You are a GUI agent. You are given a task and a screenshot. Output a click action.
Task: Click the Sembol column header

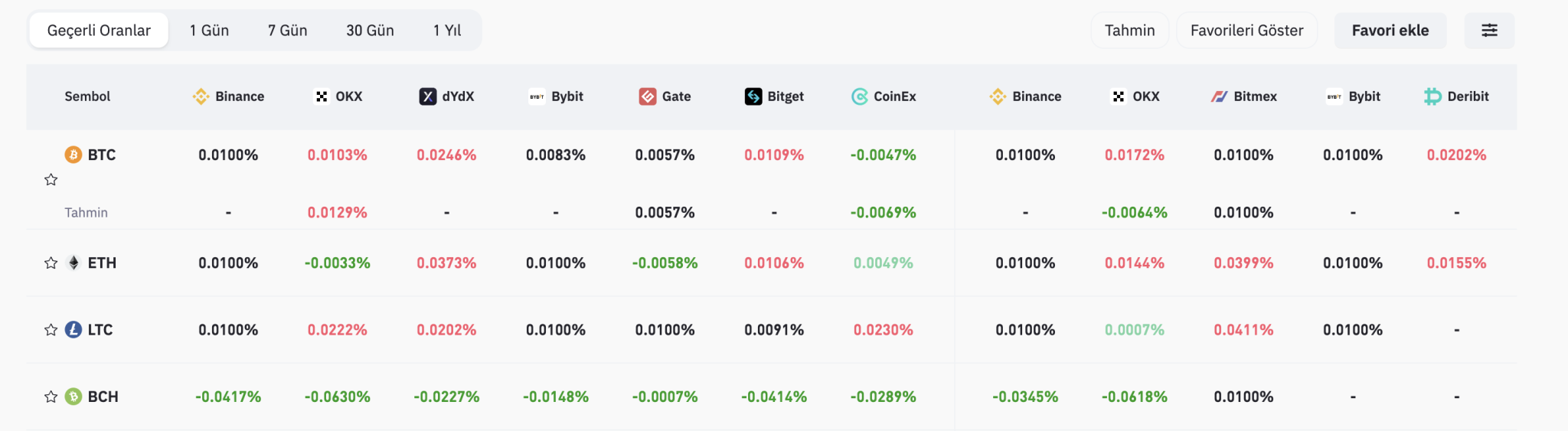pyautogui.click(x=87, y=96)
